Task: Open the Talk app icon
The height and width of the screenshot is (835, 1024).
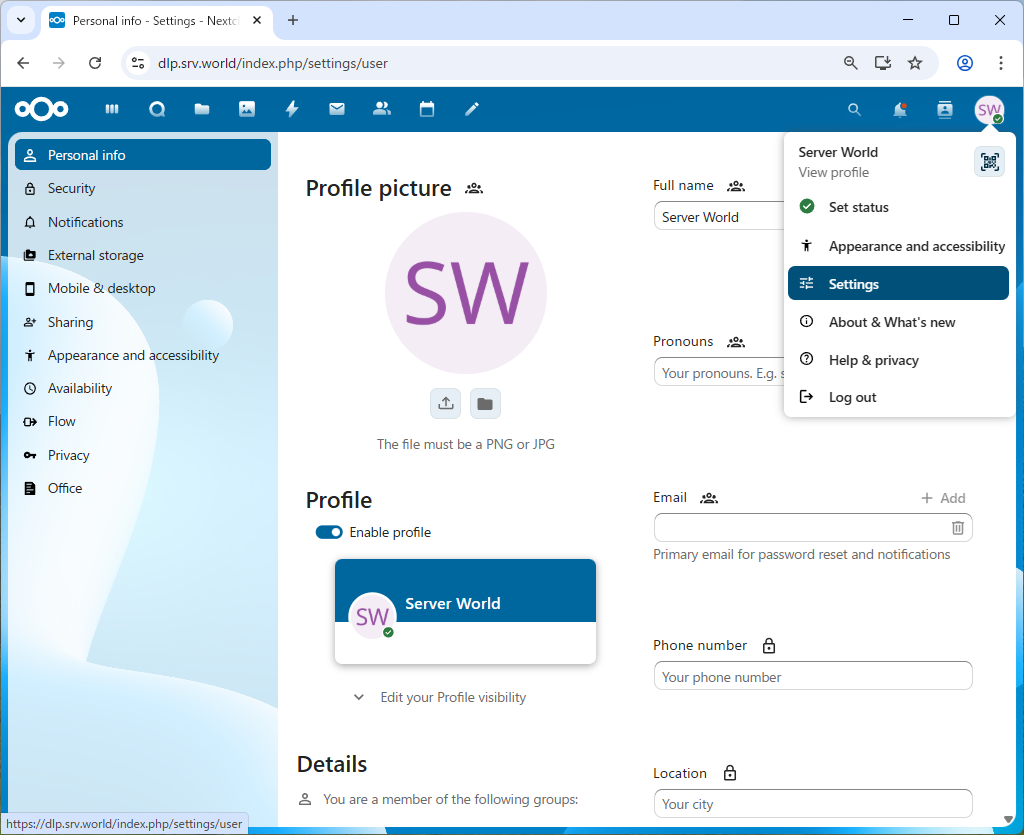Action: click(x=157, y=109)
